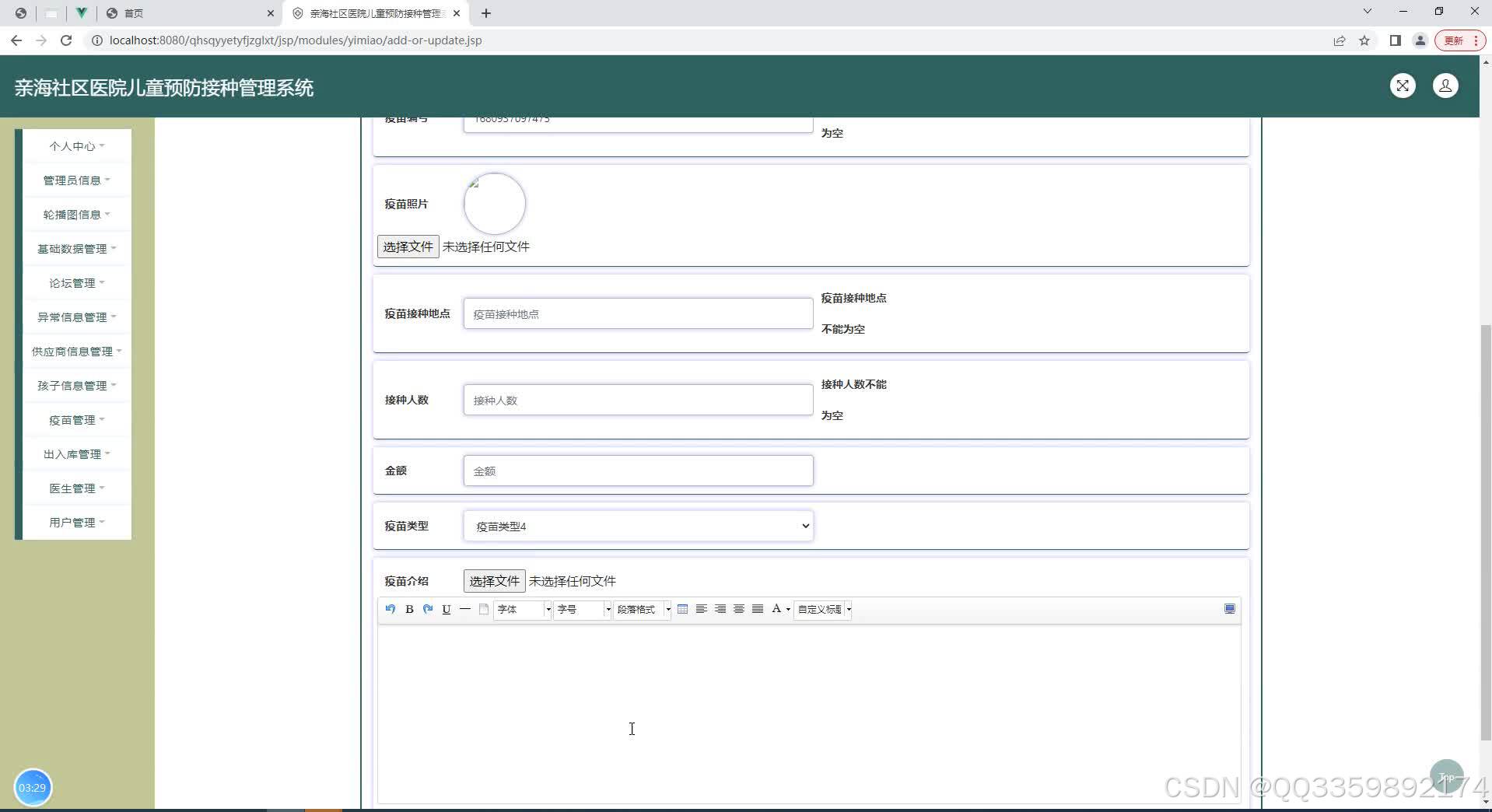Open a new browser tab
This screenshot has width=1492, height=812.
[x=486, y=13]
